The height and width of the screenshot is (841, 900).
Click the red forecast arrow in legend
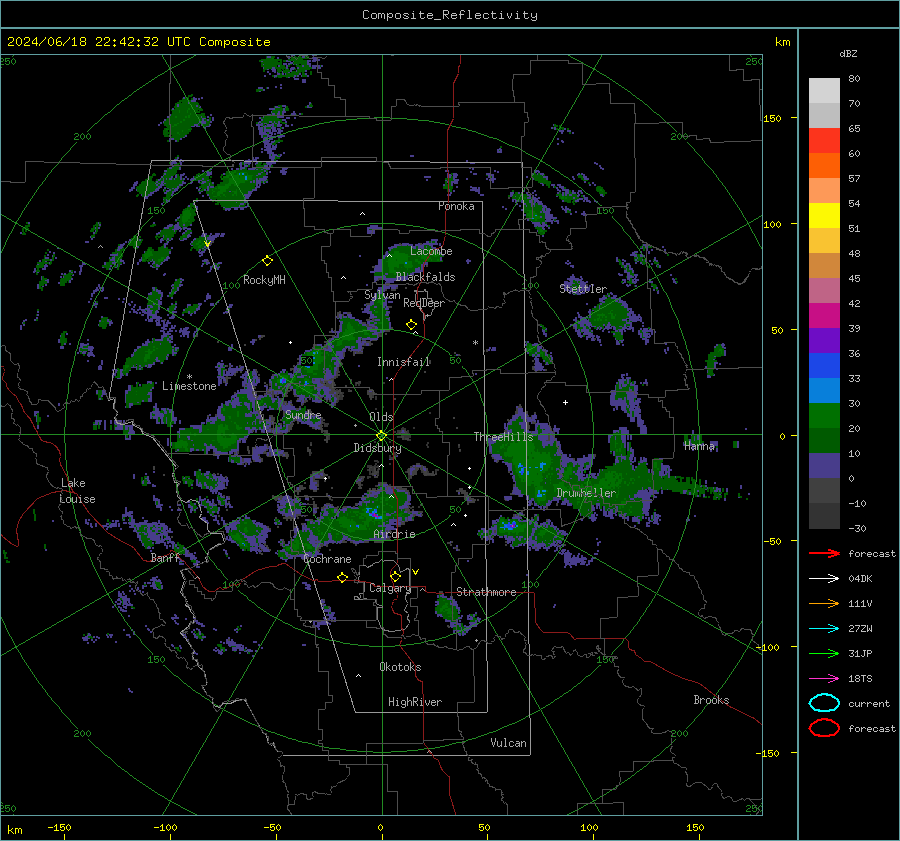[x=824, y=553]
